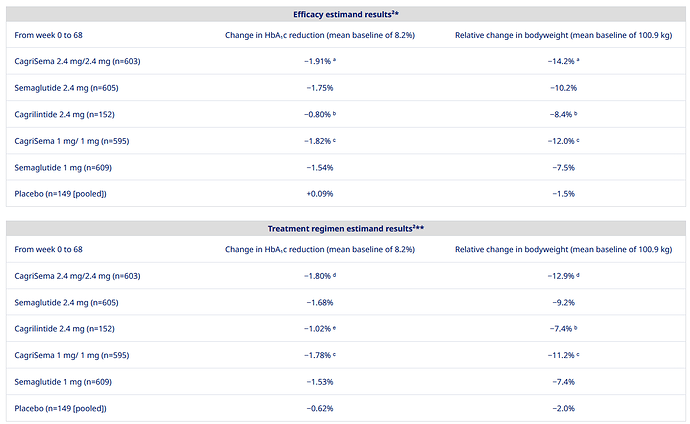This screenshot has width=690, height=424.
Task: Select CagriSema 2.4 mg/2.4 mg row in efficacy table
Action: tap(346, 61)
